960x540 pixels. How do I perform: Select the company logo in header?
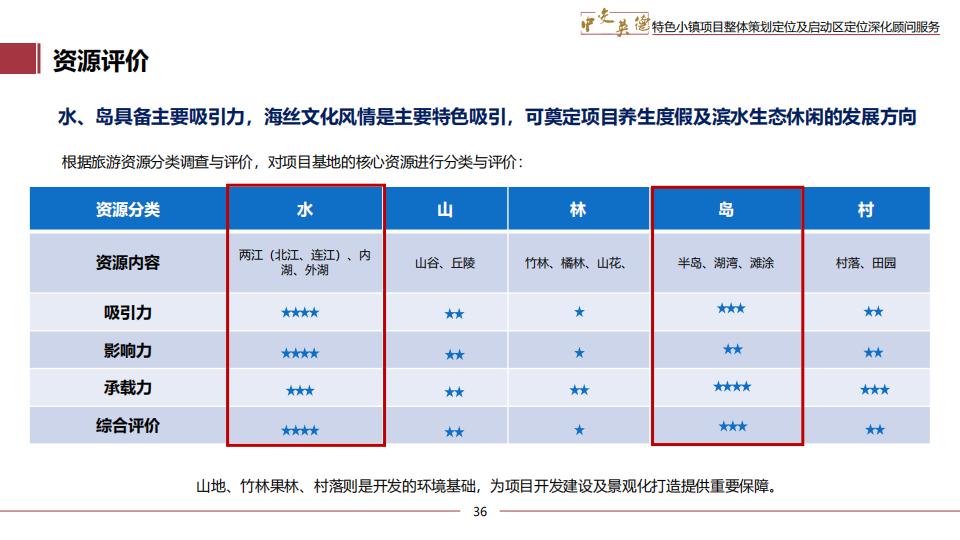point(614,23)
